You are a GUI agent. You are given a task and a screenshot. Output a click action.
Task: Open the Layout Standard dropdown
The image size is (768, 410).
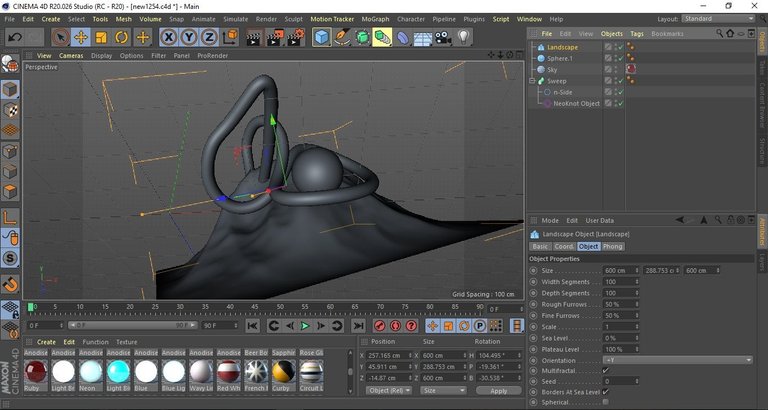click(x=719, y=19)
